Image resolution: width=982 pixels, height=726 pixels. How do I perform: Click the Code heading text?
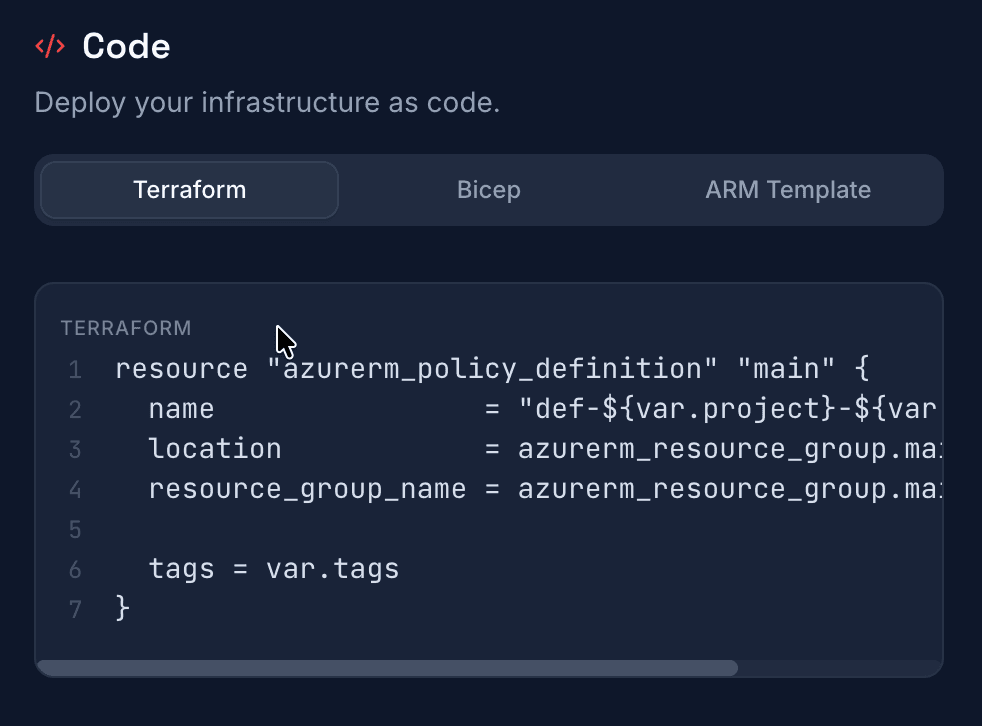pos(126,45)
